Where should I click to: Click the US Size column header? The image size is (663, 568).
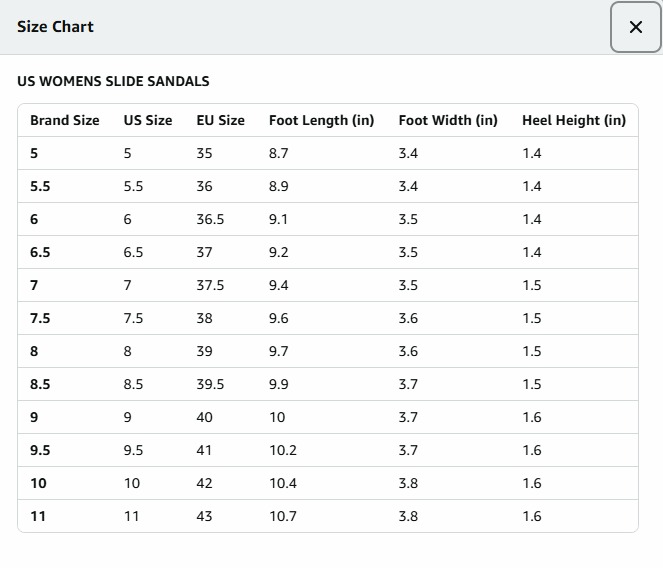(148, 120)
